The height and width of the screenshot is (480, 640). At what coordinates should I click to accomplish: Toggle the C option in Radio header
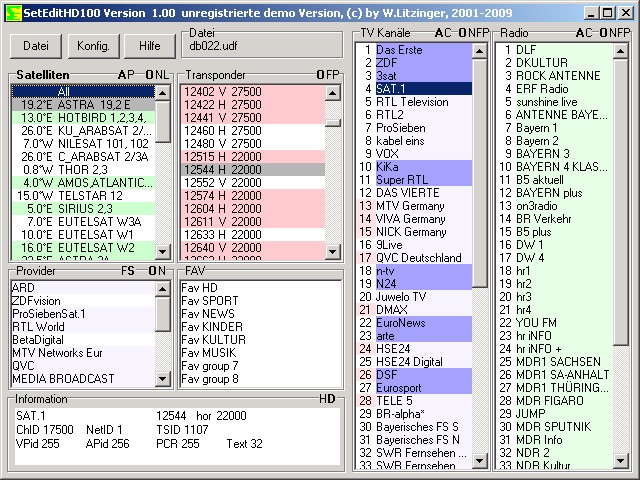click(x=588, y=33)
